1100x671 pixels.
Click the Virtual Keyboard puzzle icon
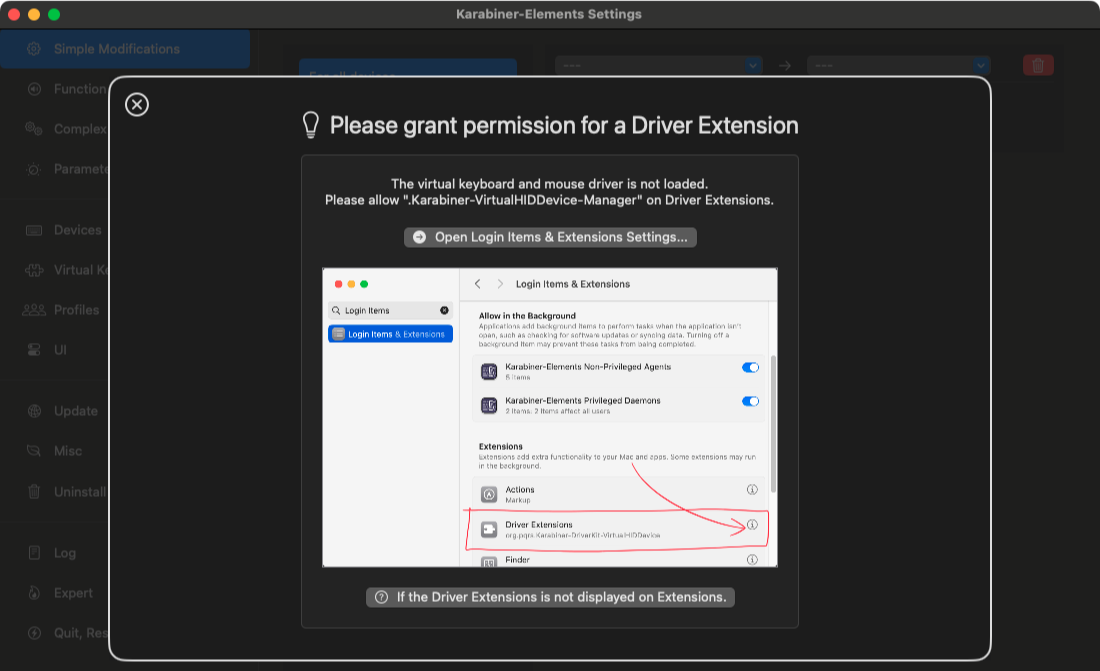pyautogui.click(x=34, y=270)
